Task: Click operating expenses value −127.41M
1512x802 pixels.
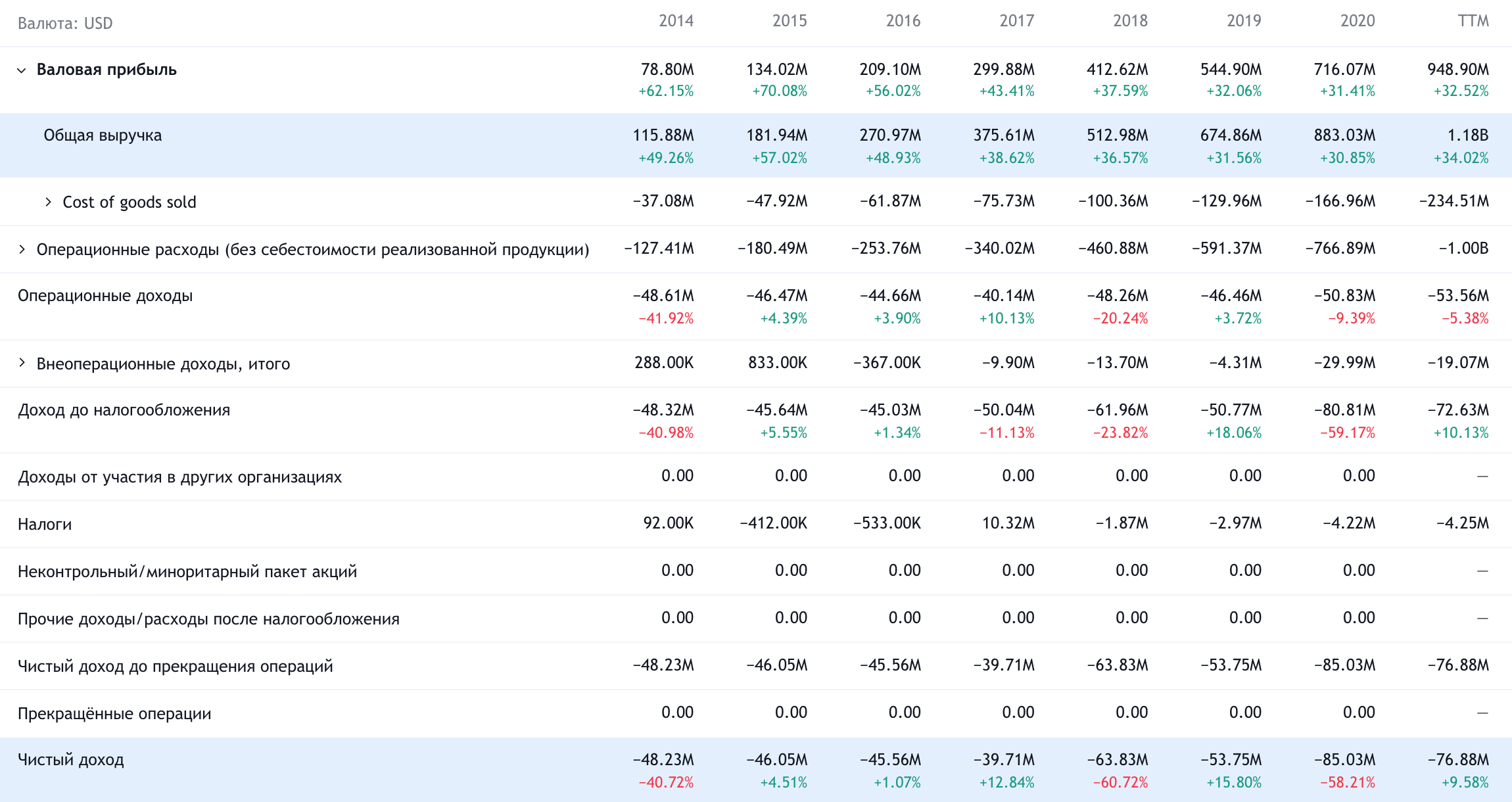Action: point(659,248)
